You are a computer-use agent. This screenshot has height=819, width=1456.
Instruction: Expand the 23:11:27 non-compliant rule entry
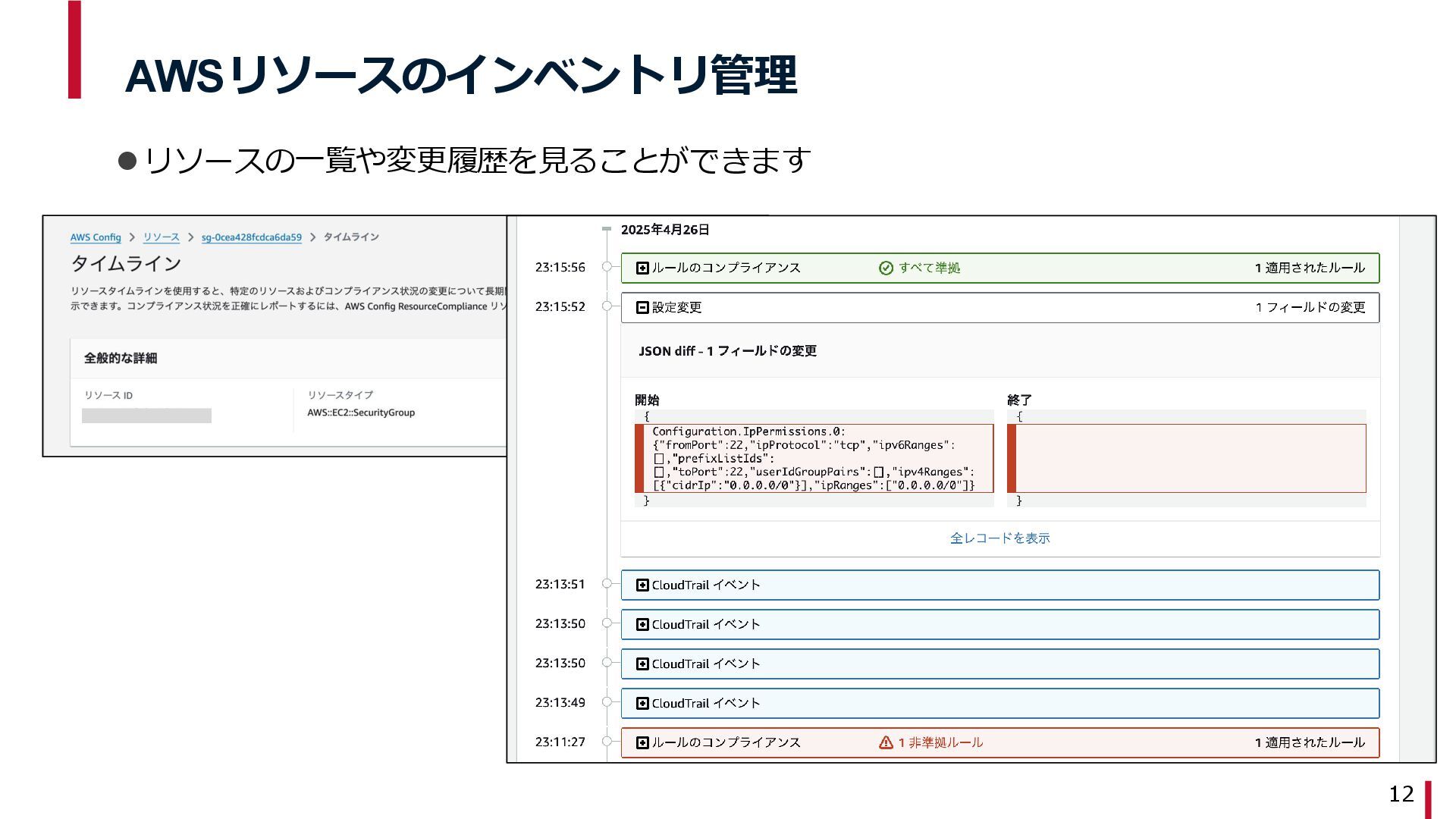642,742
